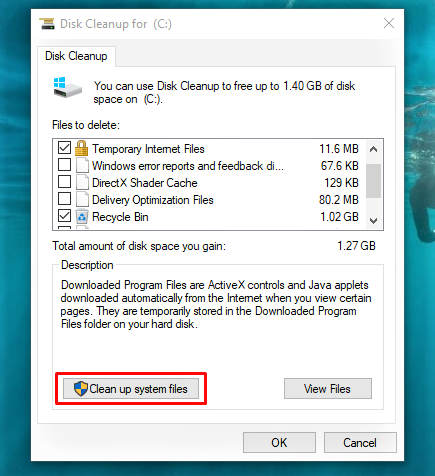435x476 pixels.
Task: Open View Files button
Action: click(x=328, y=389)
